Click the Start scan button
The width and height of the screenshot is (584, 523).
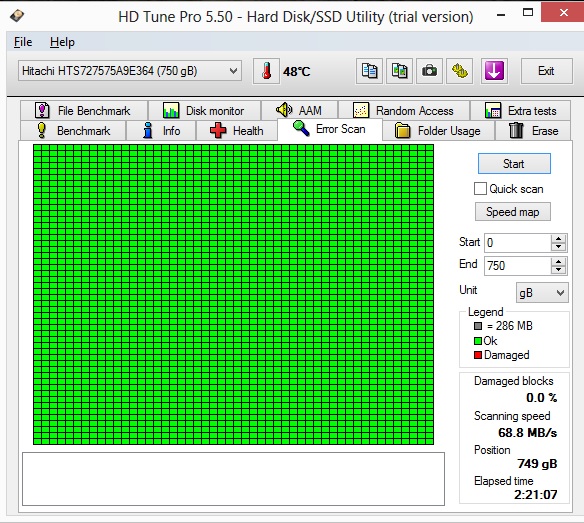[514, 164]
